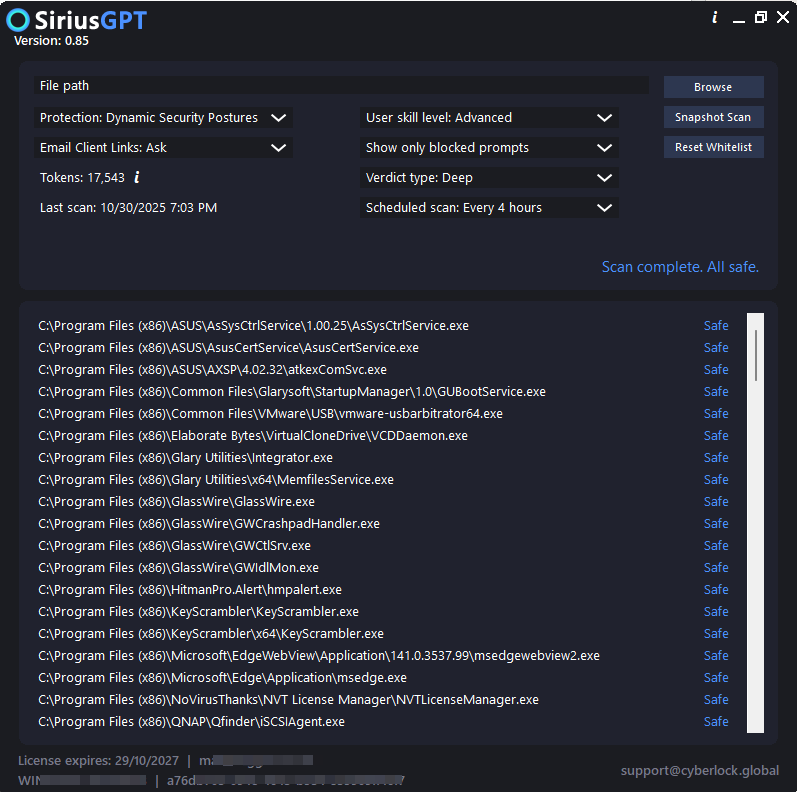This screenshot has width=797, height=792.
Task: Open Scheduled scan Every 4 hours dropdown
Action: pos(489,207)
